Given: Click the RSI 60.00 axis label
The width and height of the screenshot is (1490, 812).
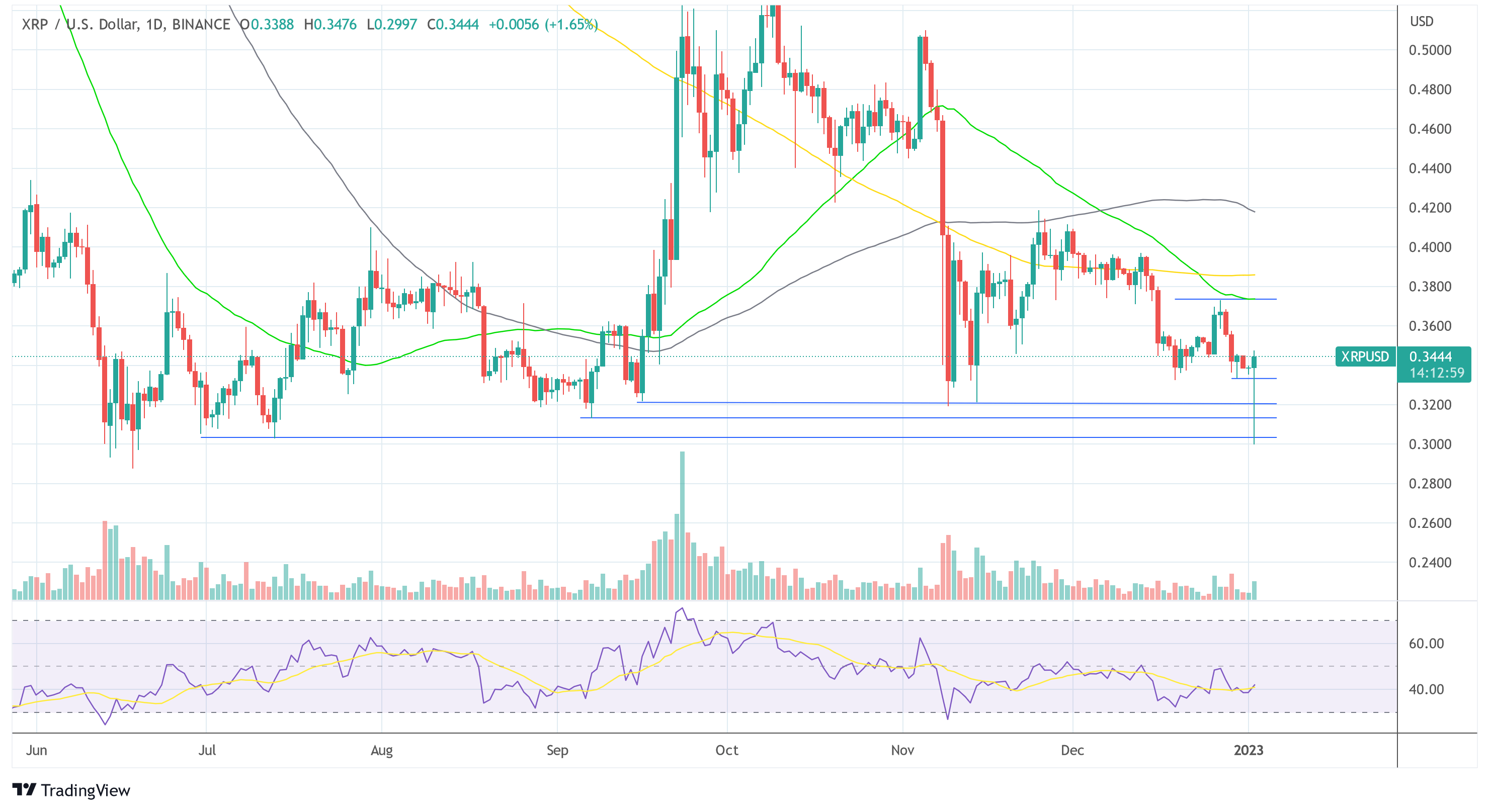Looking at the screenshot, I should click(x=1427, y=643).
